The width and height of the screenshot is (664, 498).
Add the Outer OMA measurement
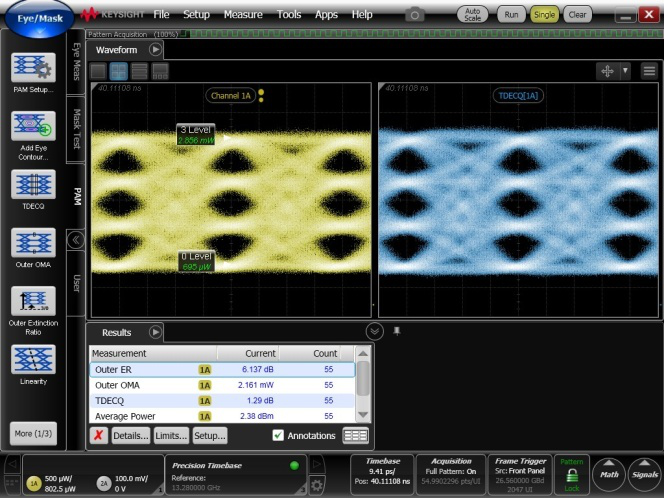point(32,244)
